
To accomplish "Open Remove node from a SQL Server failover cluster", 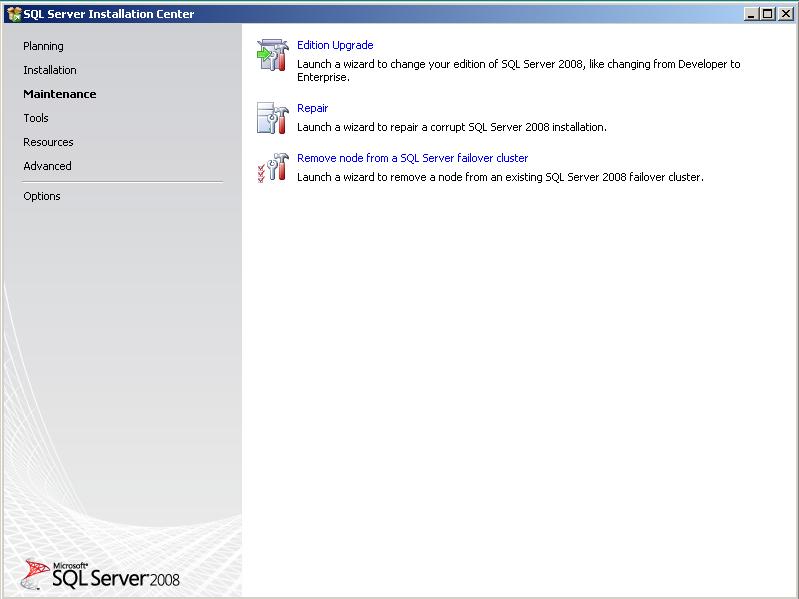I will 412,158.
